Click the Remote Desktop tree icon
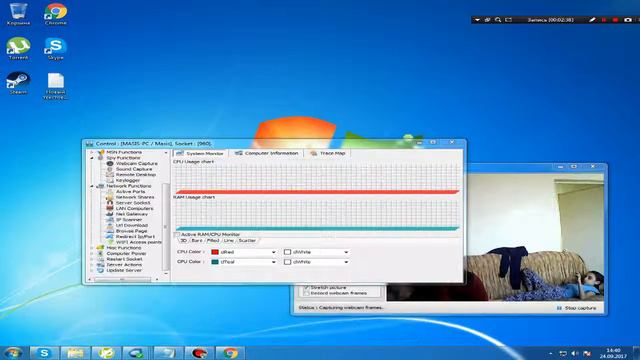This screenshot has width=640, height=360. pos(110,175)
